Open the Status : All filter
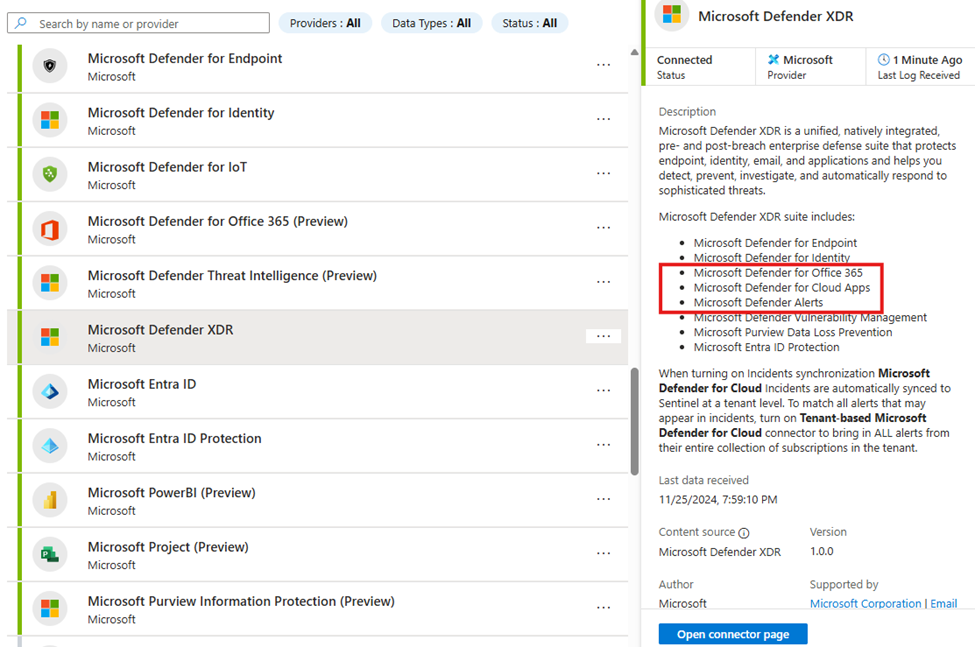The width and height of the screenshot is (975, 647). click(x=530, y=23)
